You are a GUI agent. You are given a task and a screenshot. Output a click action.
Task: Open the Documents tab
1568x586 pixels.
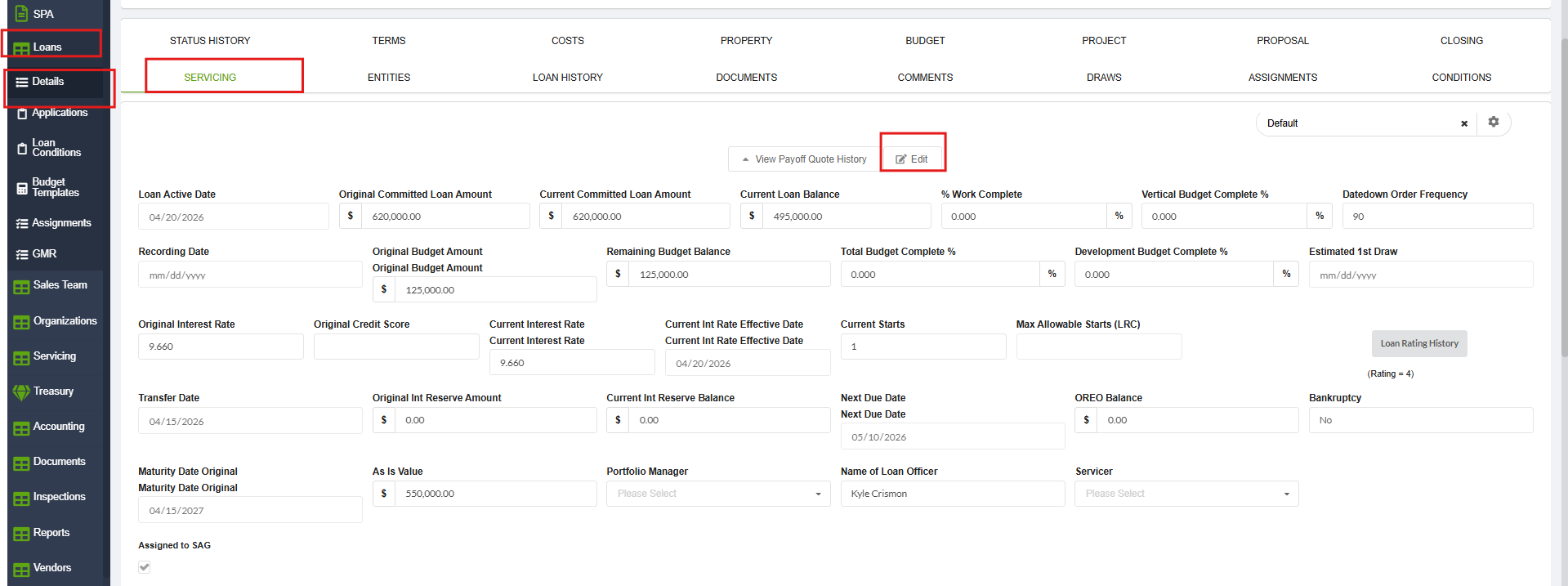tap(746, 78)
